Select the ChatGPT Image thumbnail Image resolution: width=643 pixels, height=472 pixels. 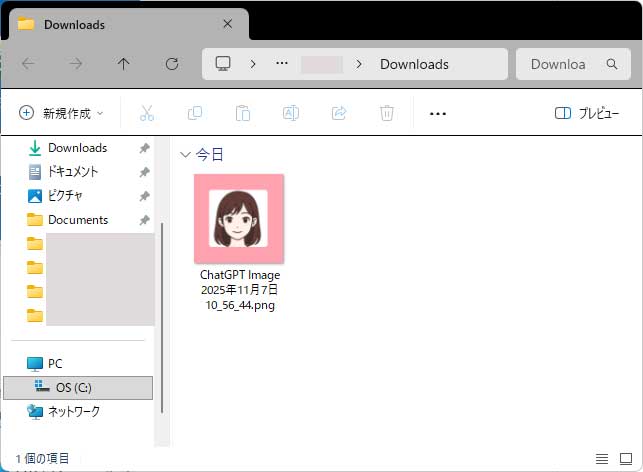pyautogui.click(x=239, y=219)
